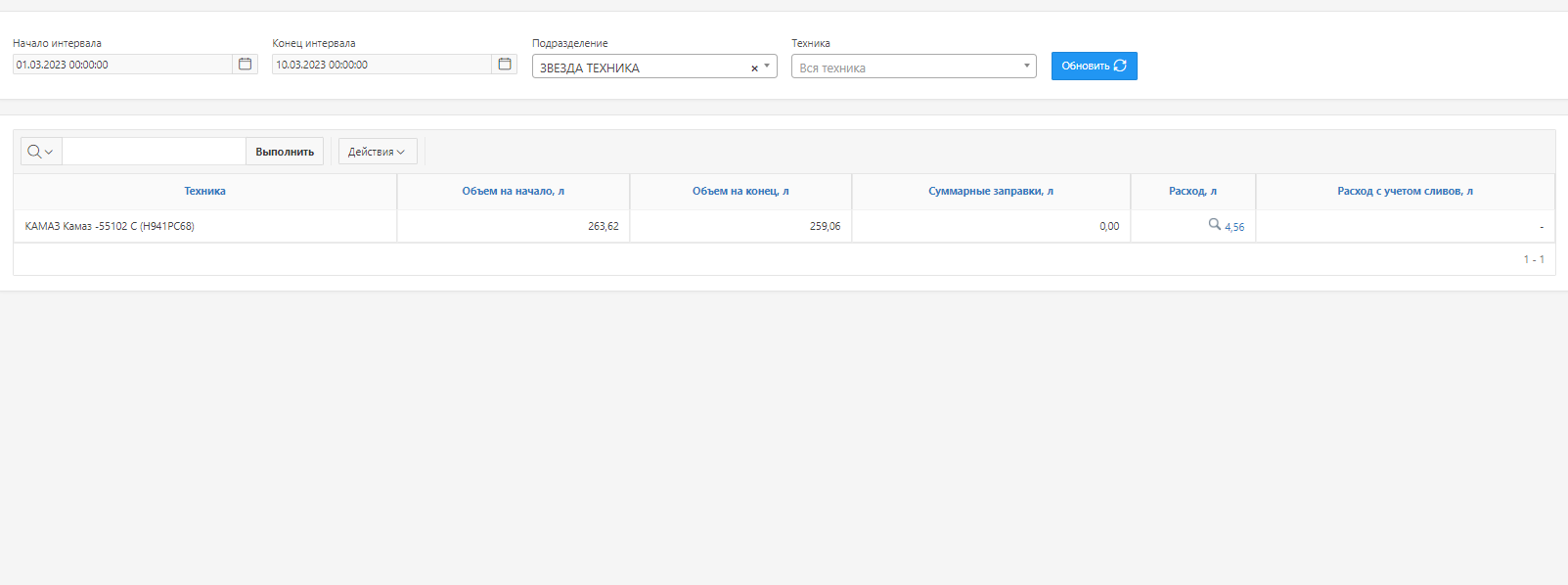The width and height of the screenshot is (1568, 585).
Task: Open search column selector magnifier
Action: point(40,152)
